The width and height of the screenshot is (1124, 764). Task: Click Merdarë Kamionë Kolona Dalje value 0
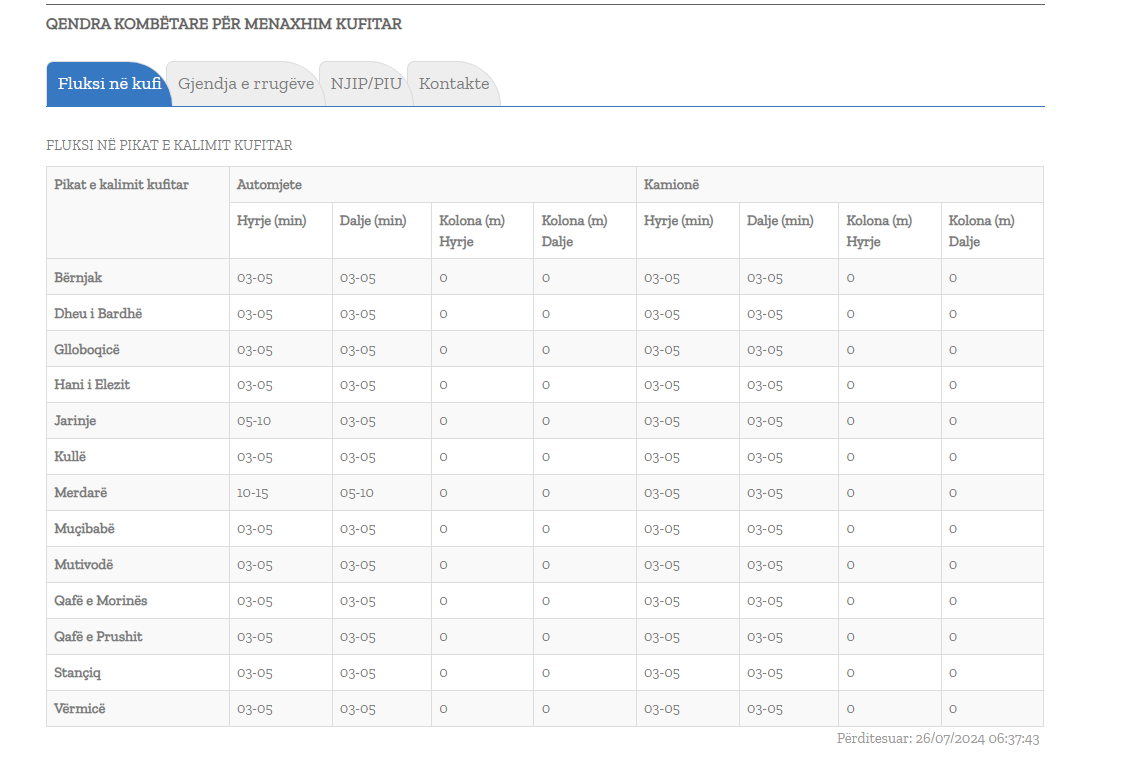953,493
